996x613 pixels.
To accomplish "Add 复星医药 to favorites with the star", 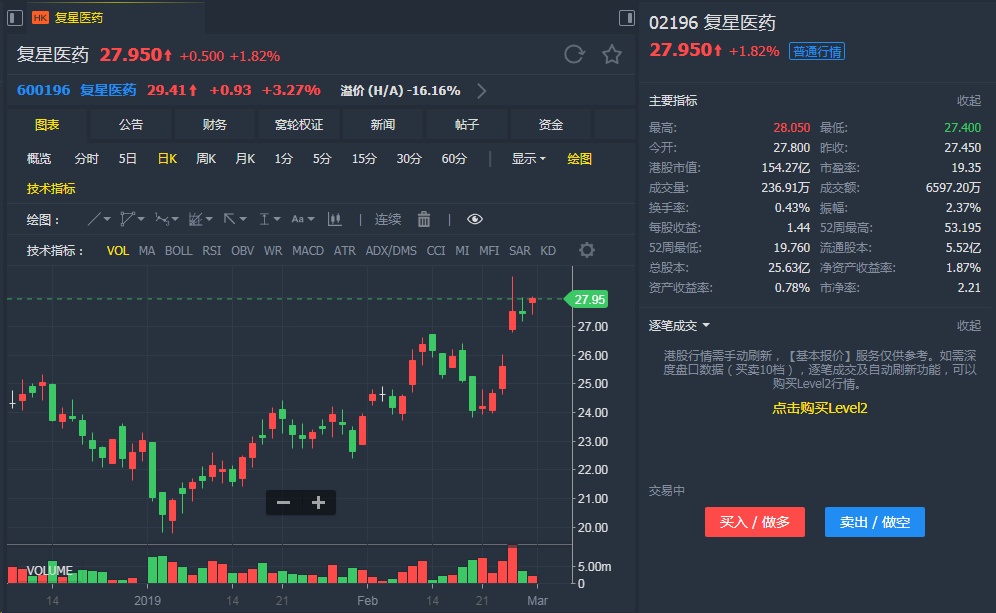I will tap(611, 54).
